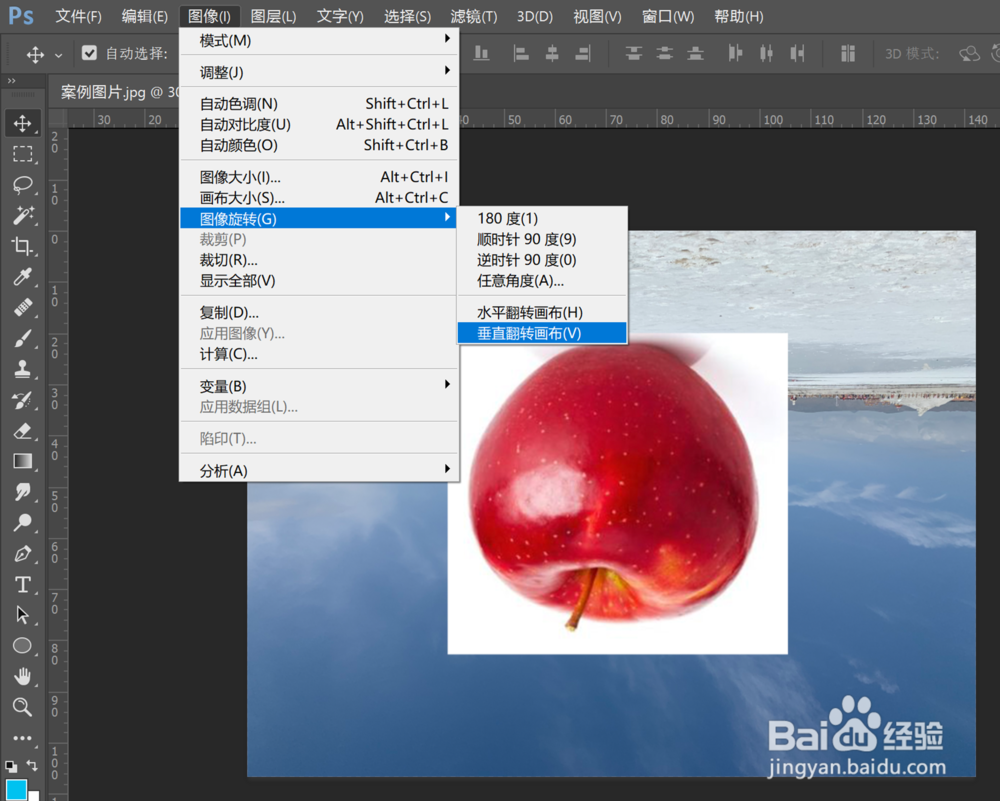Distribute vertical centers in options bar
This screenshot has height=801, width=1000.
(x=665, y=54)
